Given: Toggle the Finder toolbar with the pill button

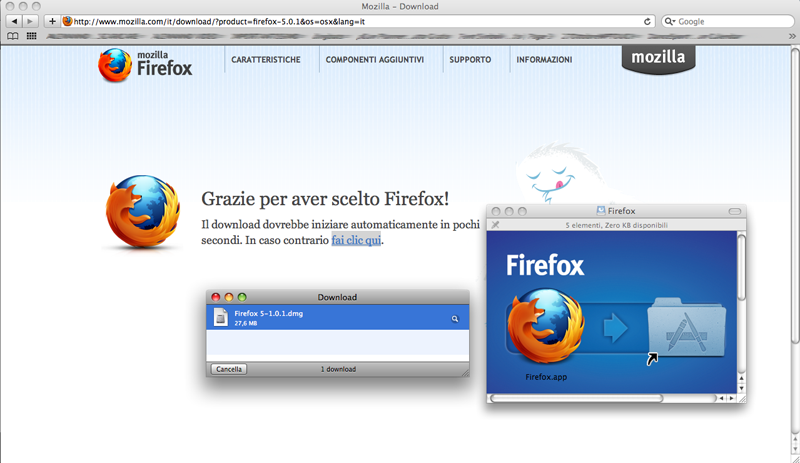Looking at the screenshot, I should point(735,211).
